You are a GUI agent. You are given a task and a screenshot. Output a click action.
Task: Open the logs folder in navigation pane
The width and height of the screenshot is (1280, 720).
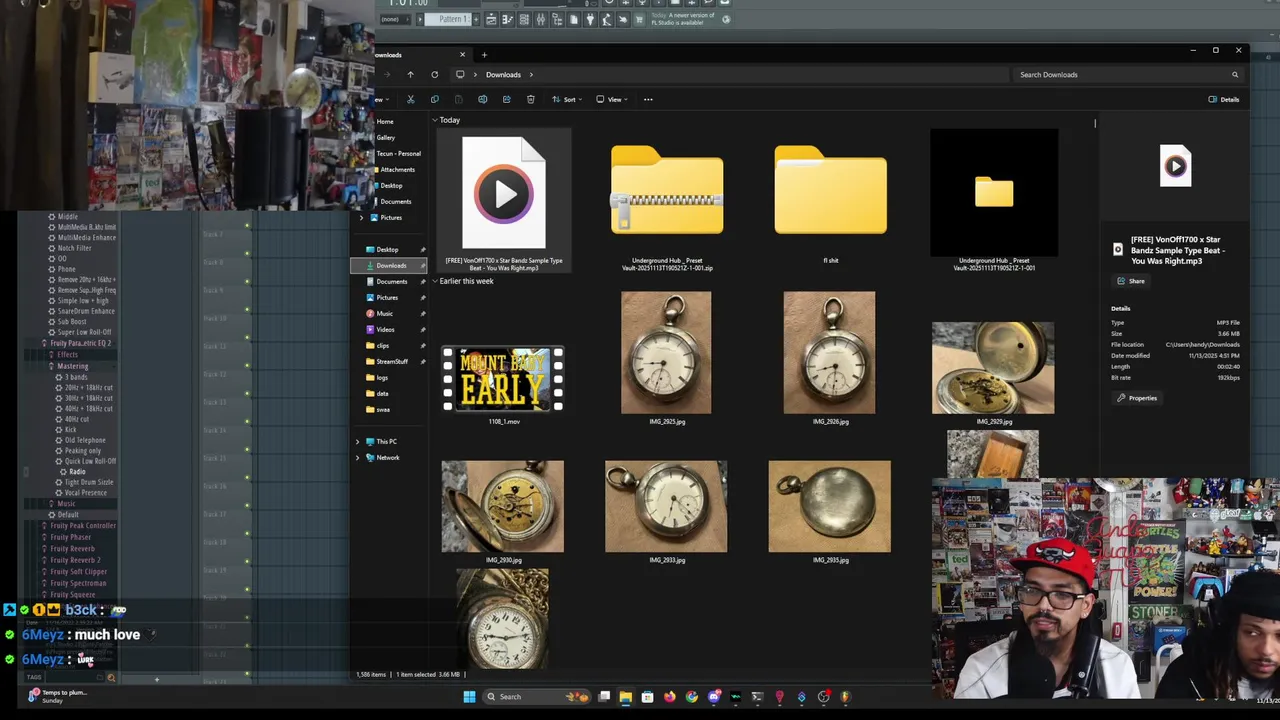(x=377, y=377)
